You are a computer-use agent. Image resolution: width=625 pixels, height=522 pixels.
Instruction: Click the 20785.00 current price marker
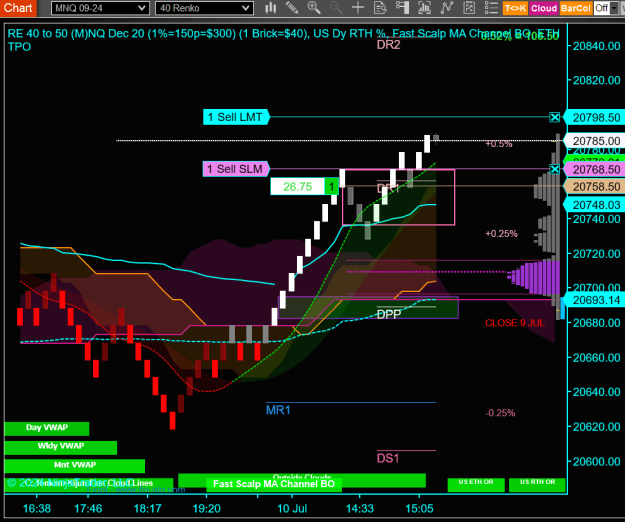pos(594,141)
